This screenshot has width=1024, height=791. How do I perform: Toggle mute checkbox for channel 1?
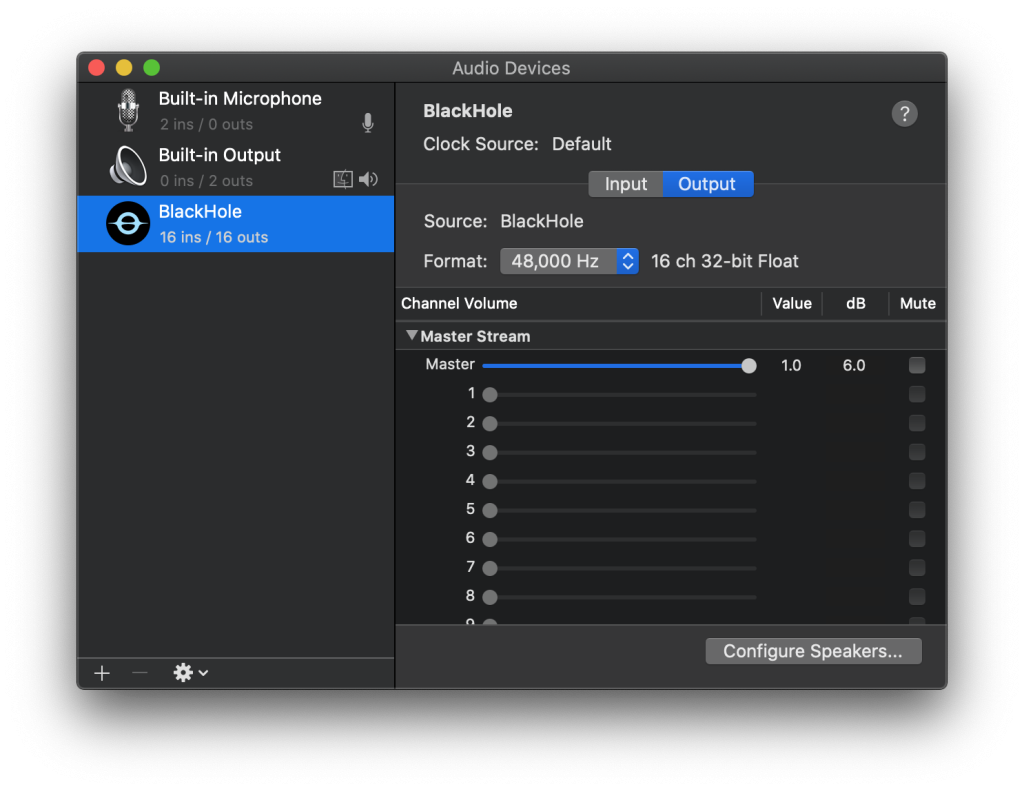(917, 395)
